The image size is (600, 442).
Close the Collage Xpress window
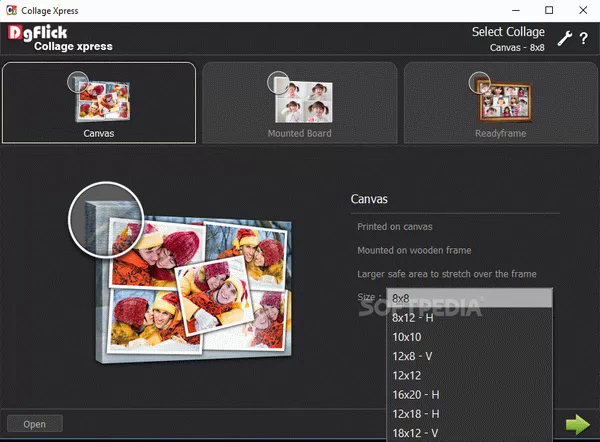tap(583, 10)
